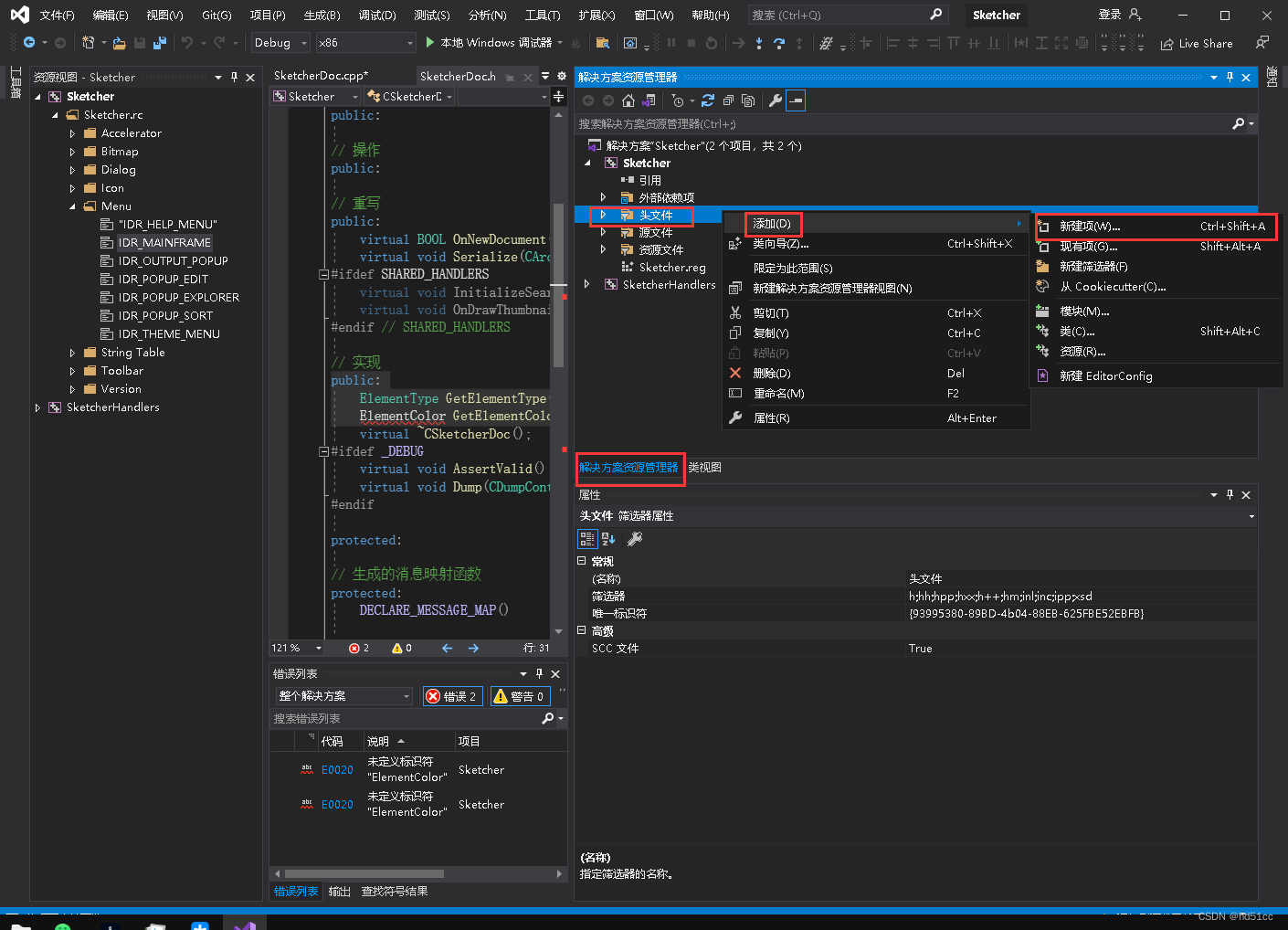Open the Debug configuration dropdown

point(280,43)
